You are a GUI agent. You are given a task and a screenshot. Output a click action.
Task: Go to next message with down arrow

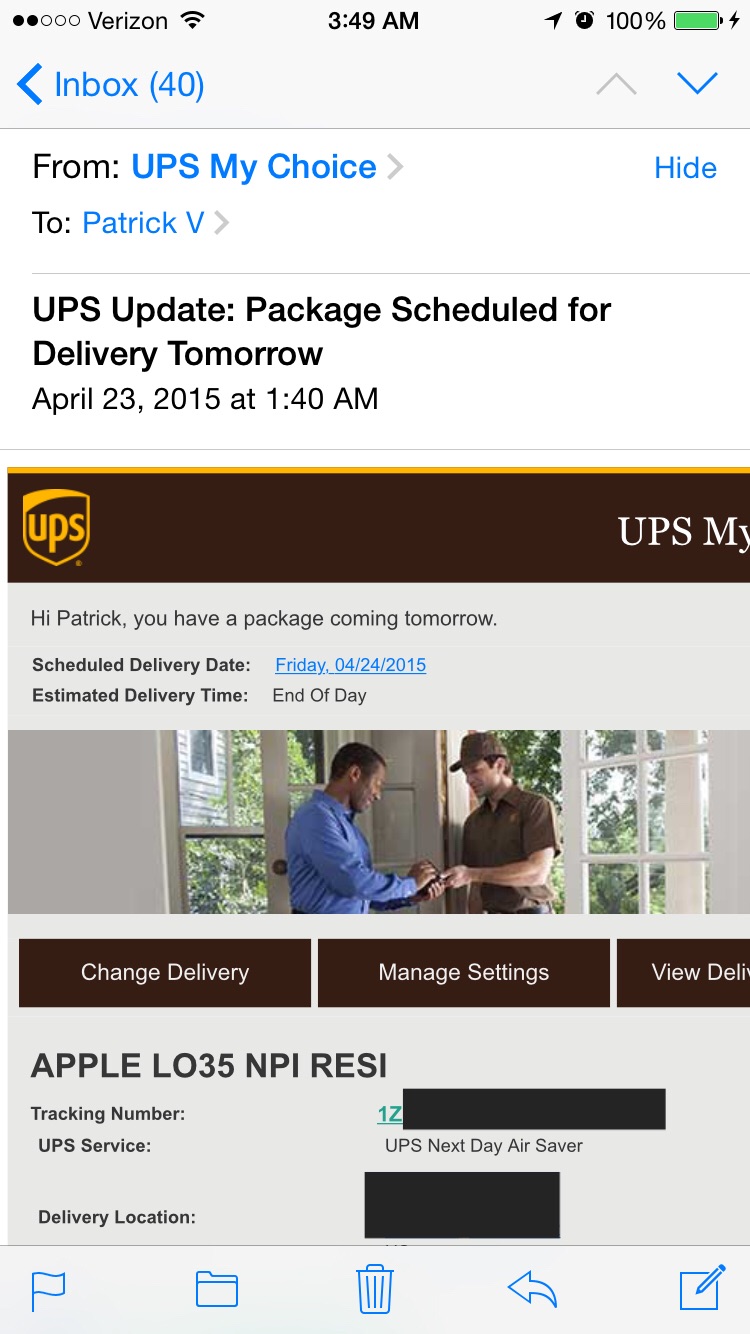click(x=697, y=84)
